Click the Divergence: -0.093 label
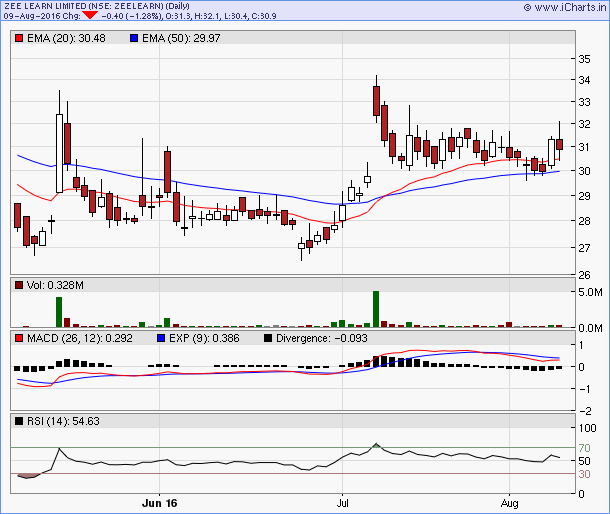 (x=322, y=338)
